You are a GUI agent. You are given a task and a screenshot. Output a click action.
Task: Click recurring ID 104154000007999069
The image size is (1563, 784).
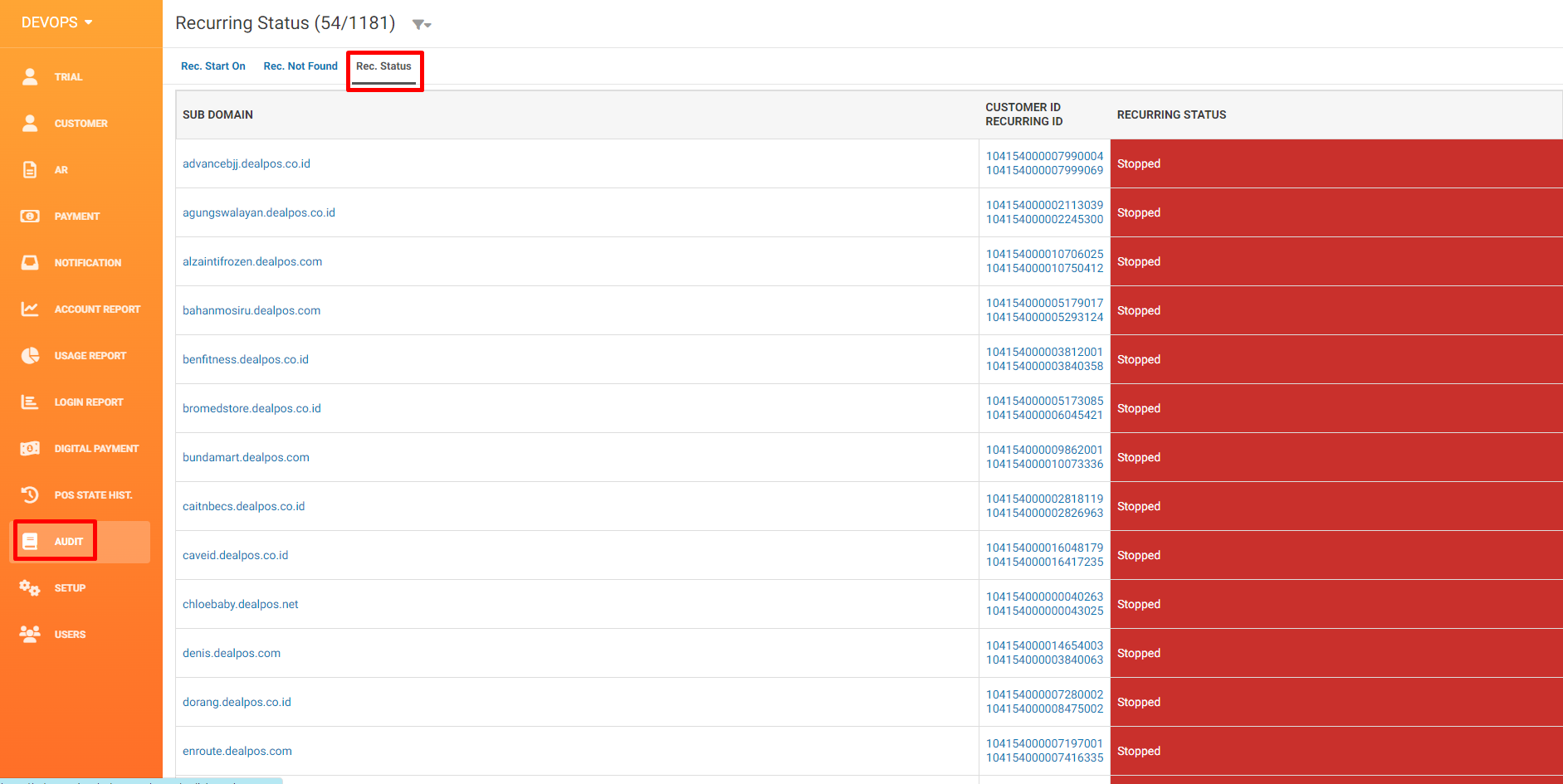[1044, 170]
